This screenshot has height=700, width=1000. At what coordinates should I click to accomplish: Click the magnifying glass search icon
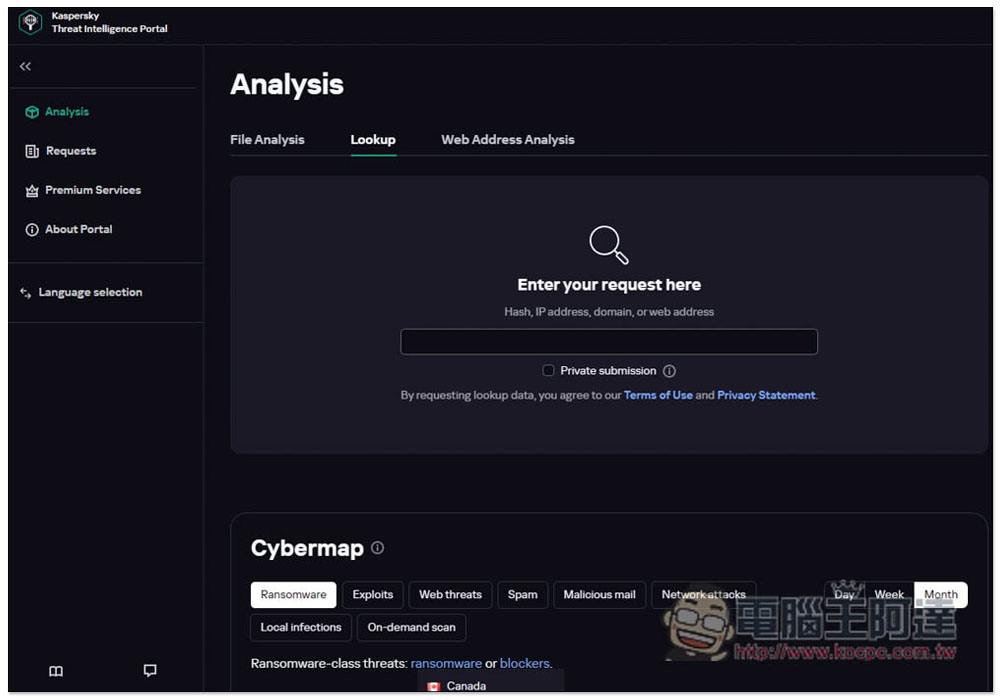pos(608,244)
